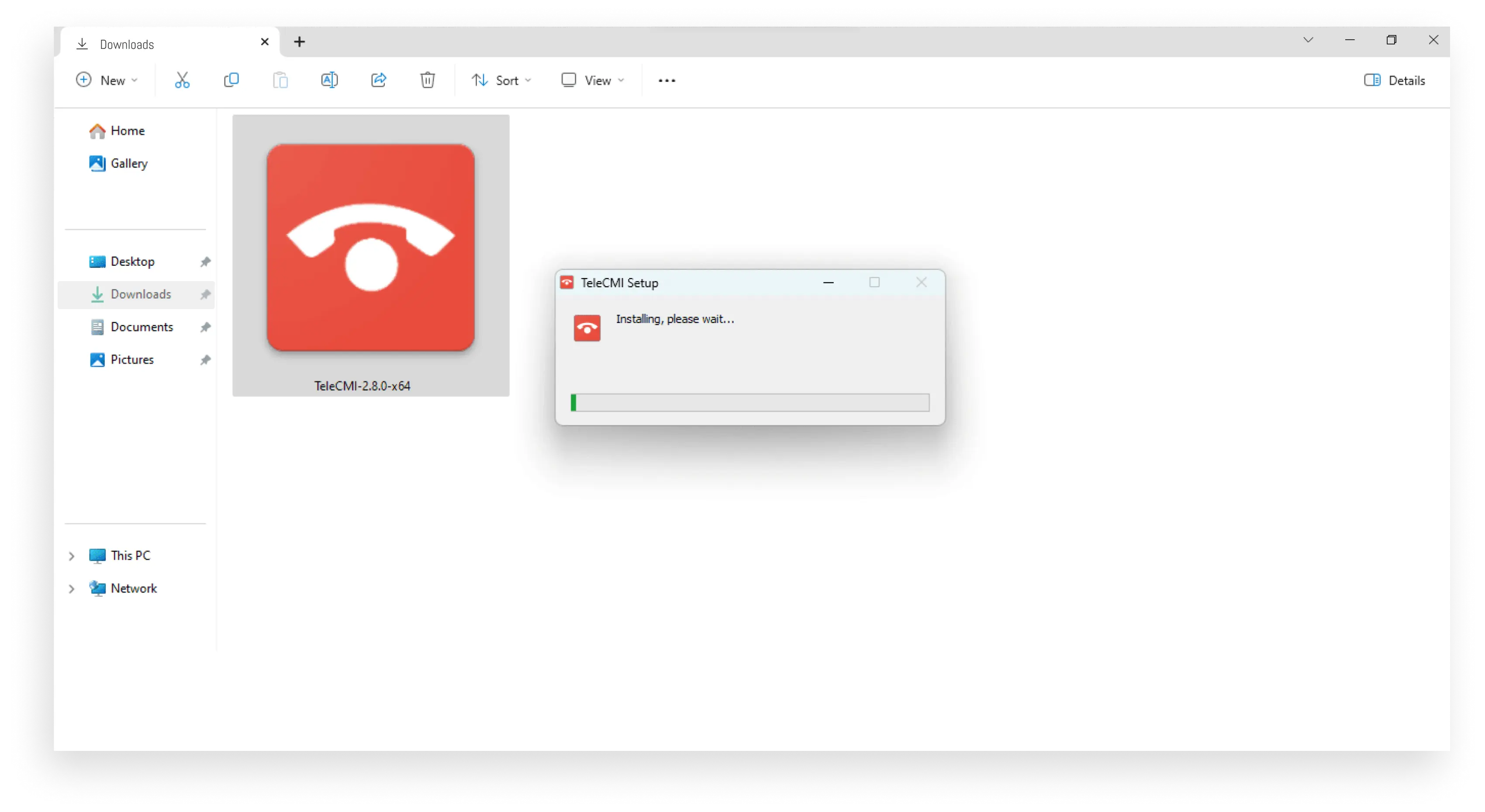Click the New tab button

(300, 42)
